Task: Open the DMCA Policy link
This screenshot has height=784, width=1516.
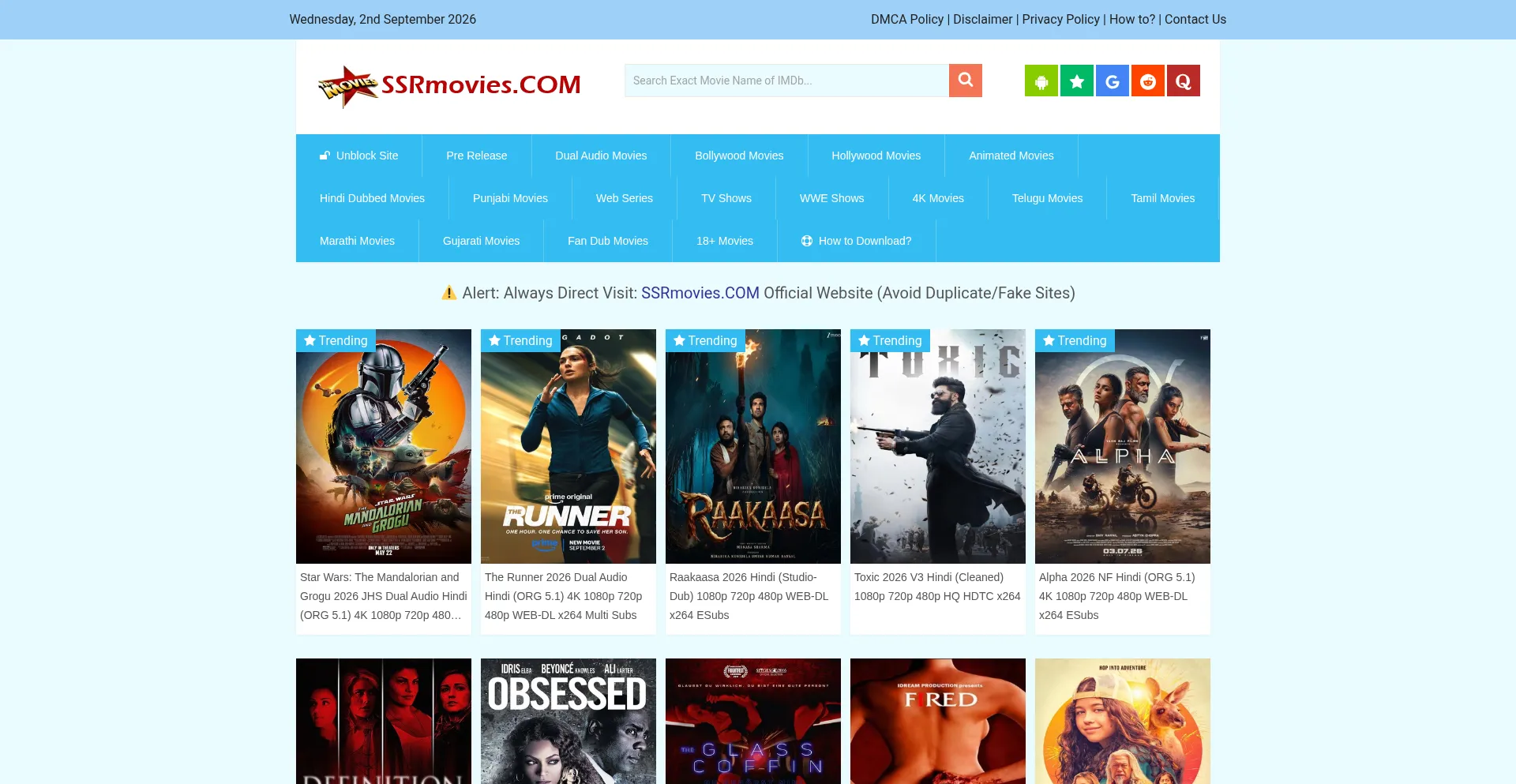Action: point(907,19)
